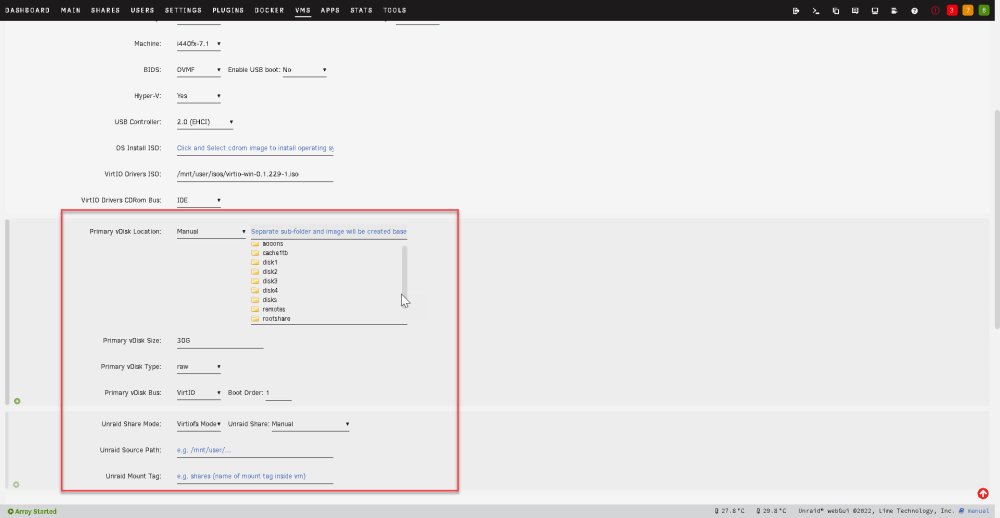
Task: Go to the Shares tab
Action: (105, 10)
